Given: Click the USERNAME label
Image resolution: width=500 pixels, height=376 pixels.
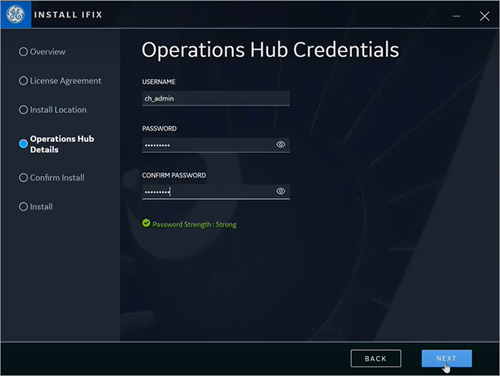Looking at the screenshot, I should (159, 82).
